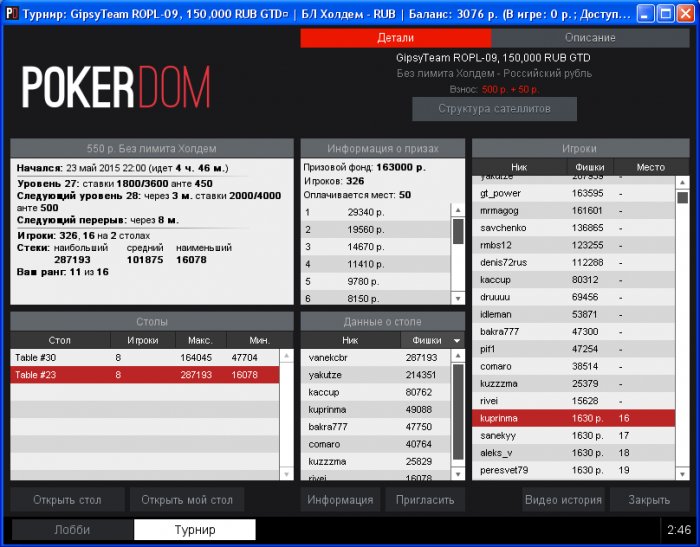
Task: Switch to the Детали tab
Action: [x=396, y=38]
